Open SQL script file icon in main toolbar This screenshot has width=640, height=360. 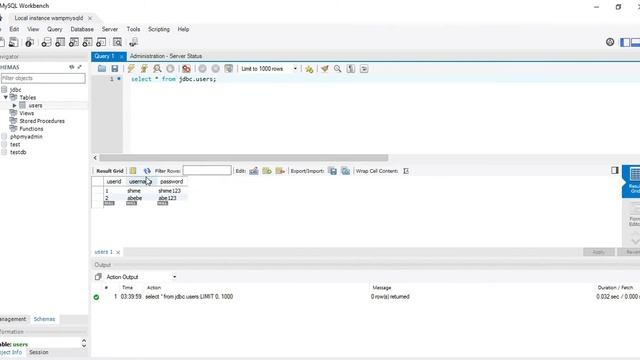pos(13,42)
